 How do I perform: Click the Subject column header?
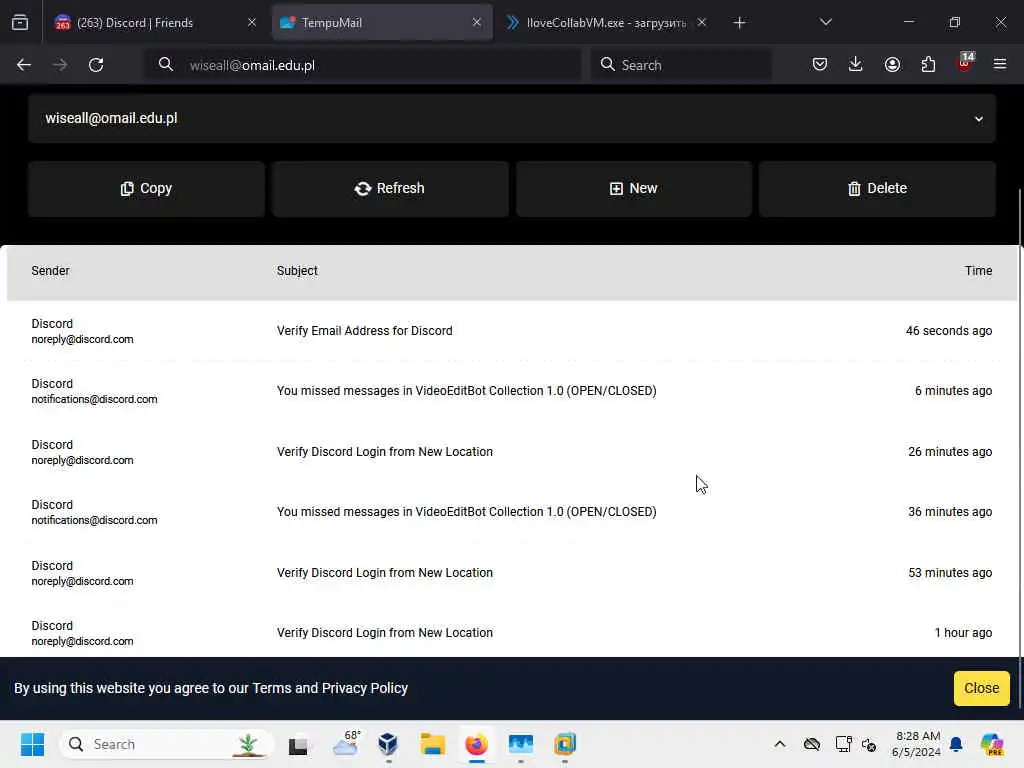coord(297,271)
